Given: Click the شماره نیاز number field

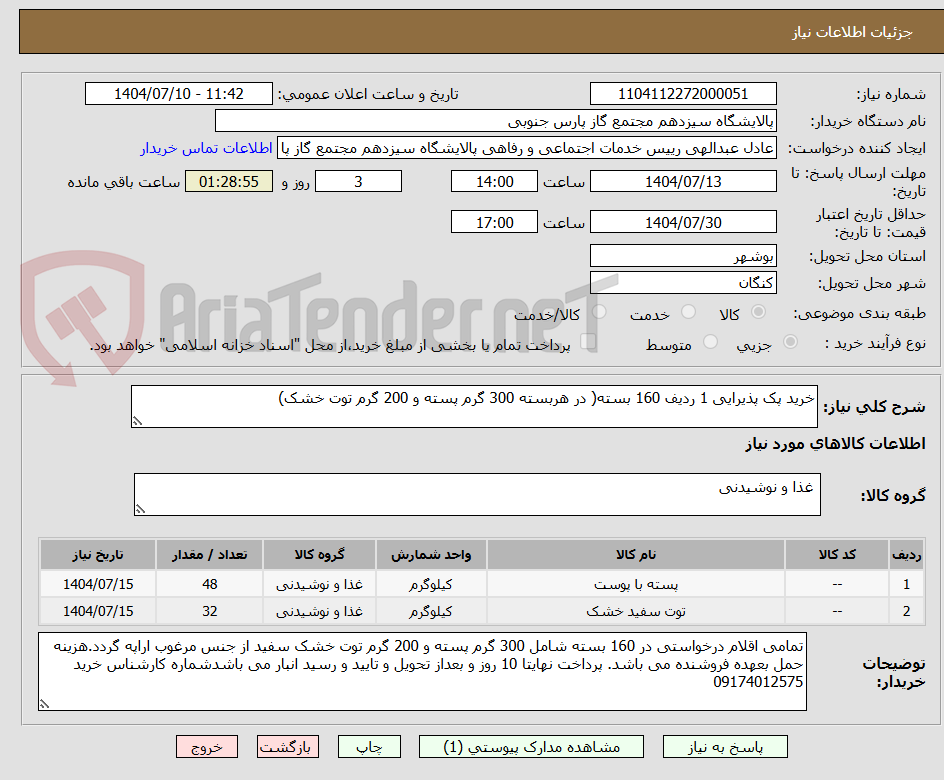Looking at the screenshot, I should 683,92.
